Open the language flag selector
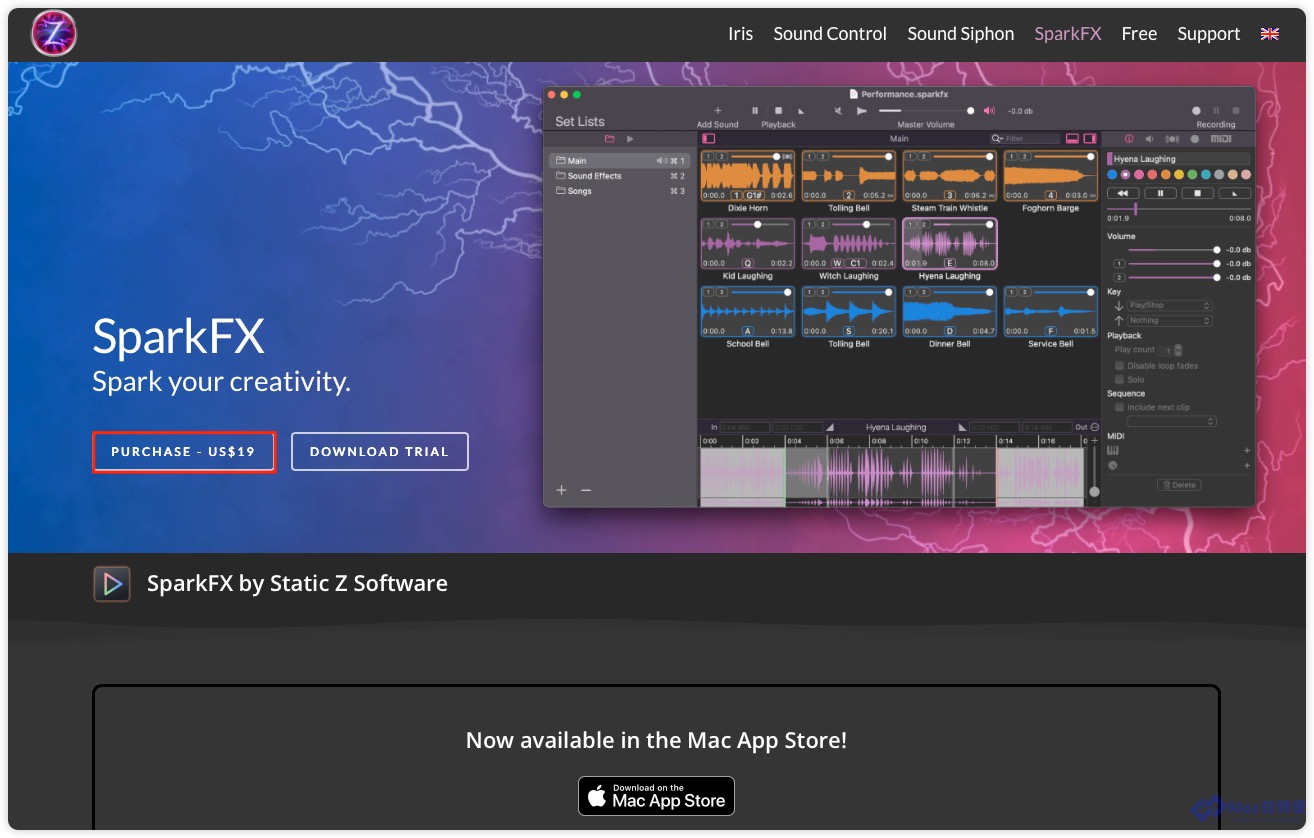The width and height of the screenshot is (1314, 838). [x=1270, y=34]
